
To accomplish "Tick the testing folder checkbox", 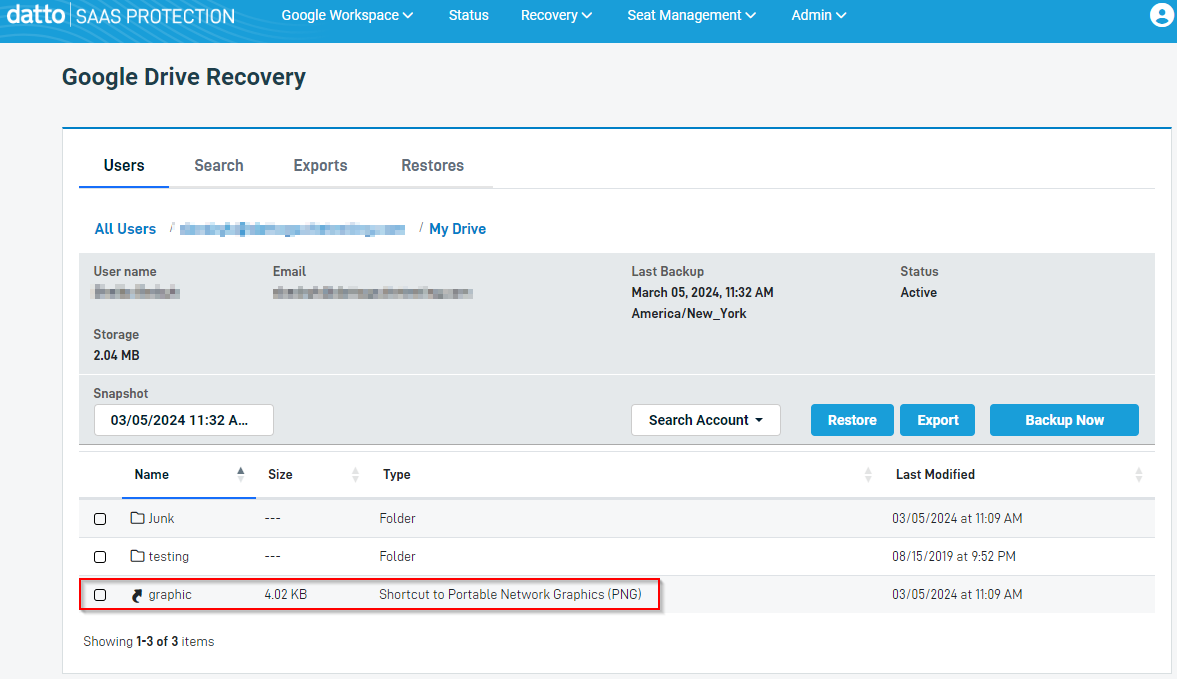I will [x=100, y=557].
